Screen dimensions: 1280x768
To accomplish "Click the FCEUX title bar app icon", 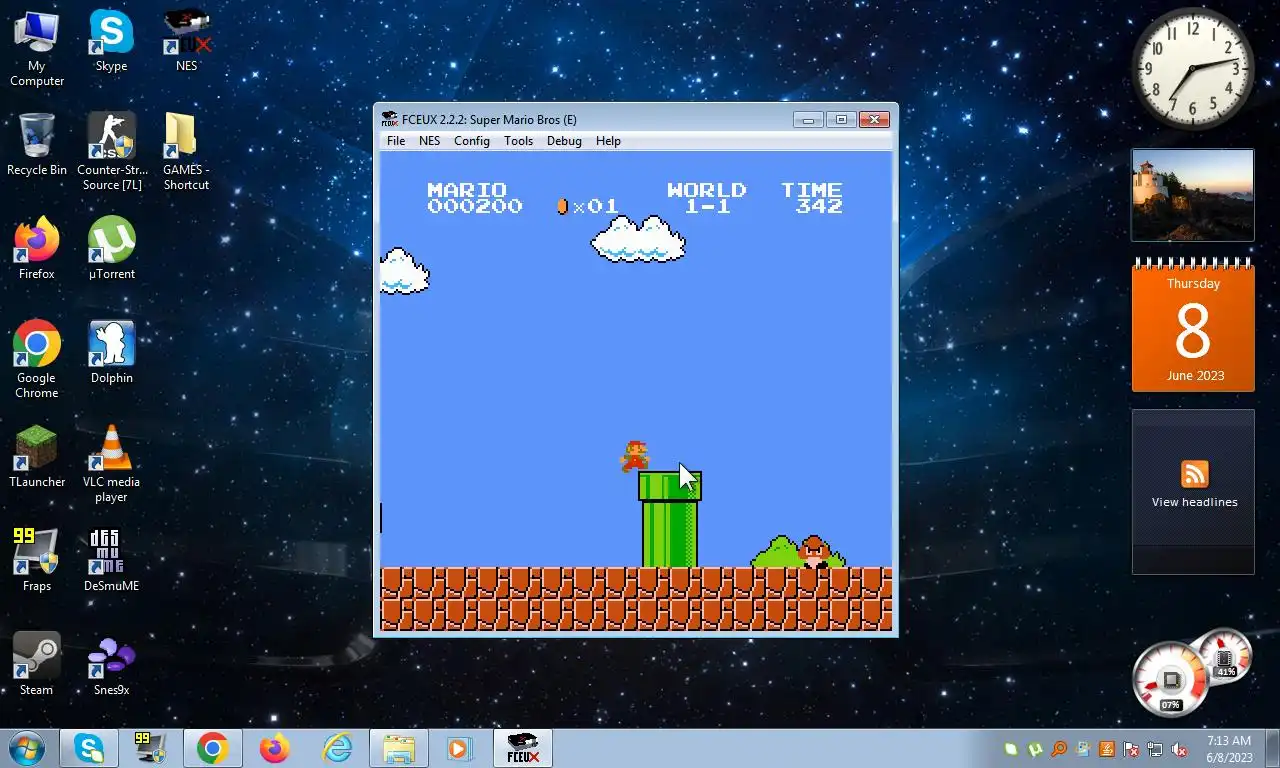I will point(389,119).
